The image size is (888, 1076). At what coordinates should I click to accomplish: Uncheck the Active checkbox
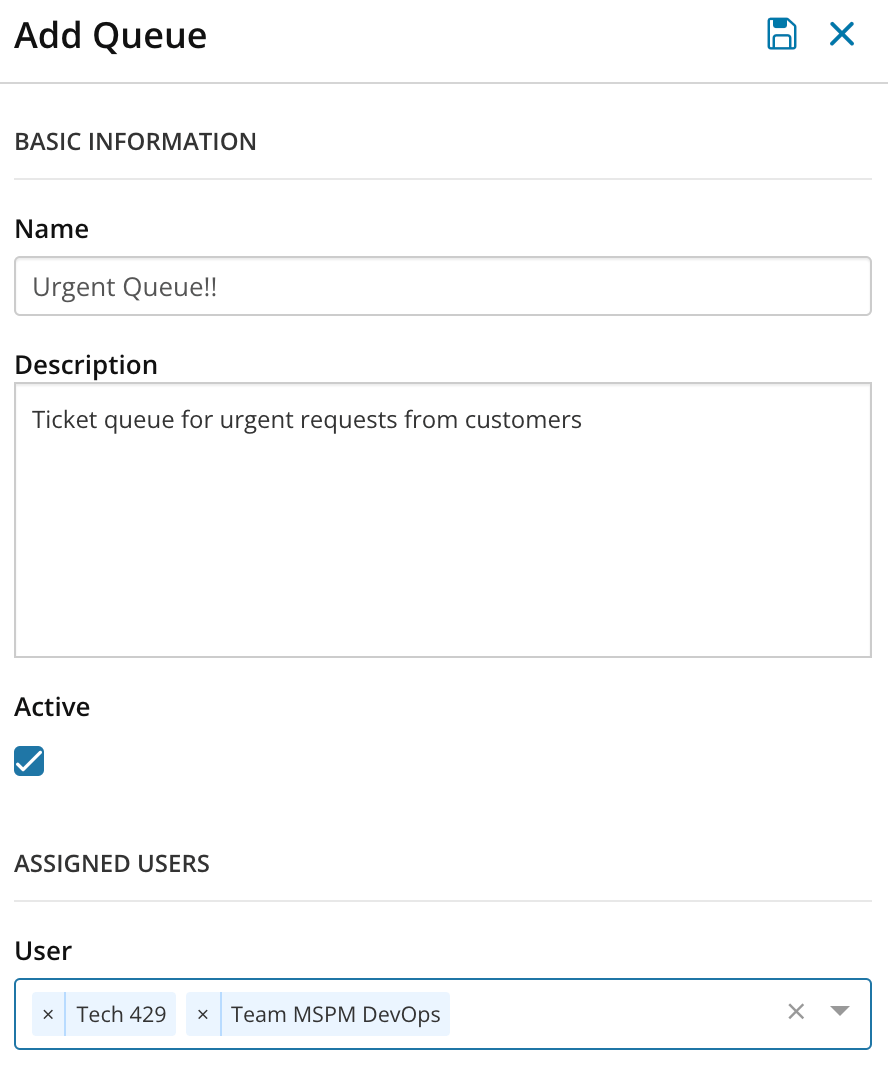point(29,762)
